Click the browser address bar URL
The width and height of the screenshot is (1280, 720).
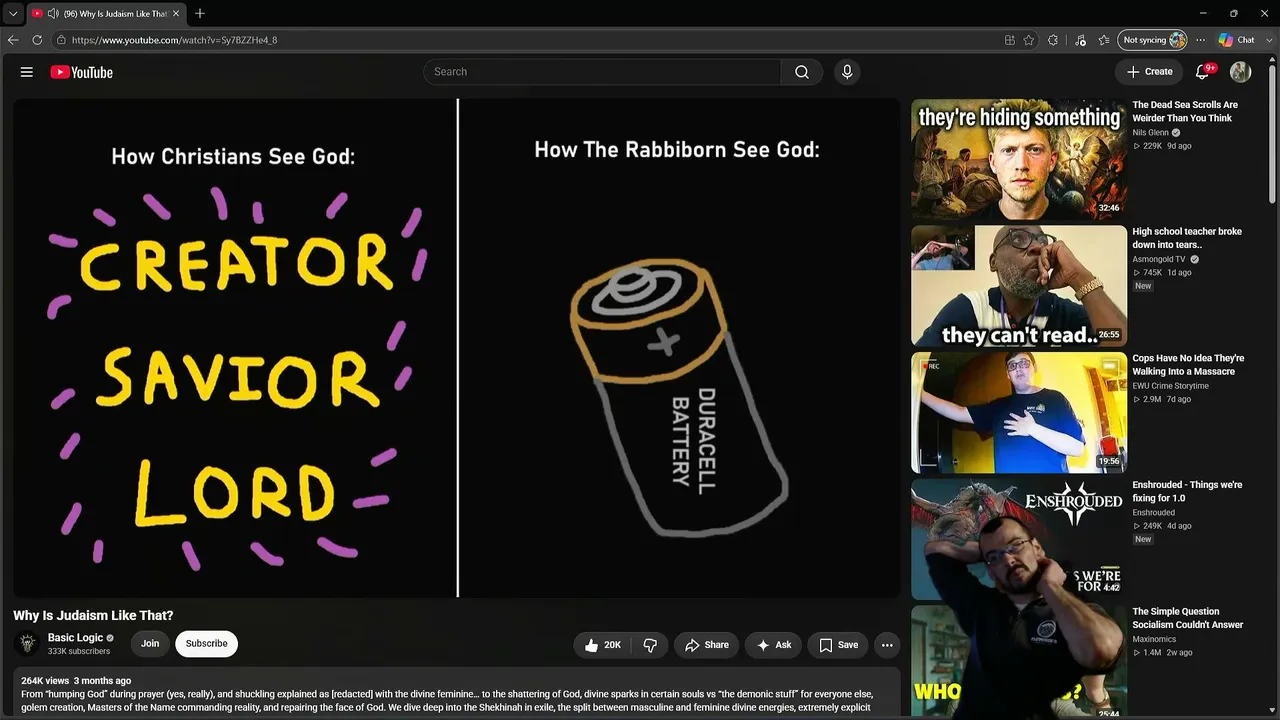[x=174, y=40]
